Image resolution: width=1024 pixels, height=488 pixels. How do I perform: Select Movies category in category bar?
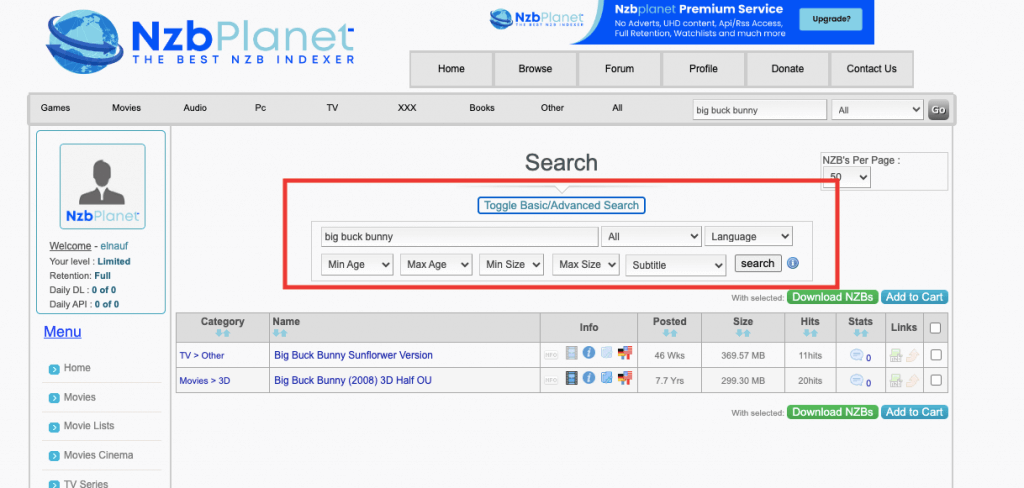126,108
